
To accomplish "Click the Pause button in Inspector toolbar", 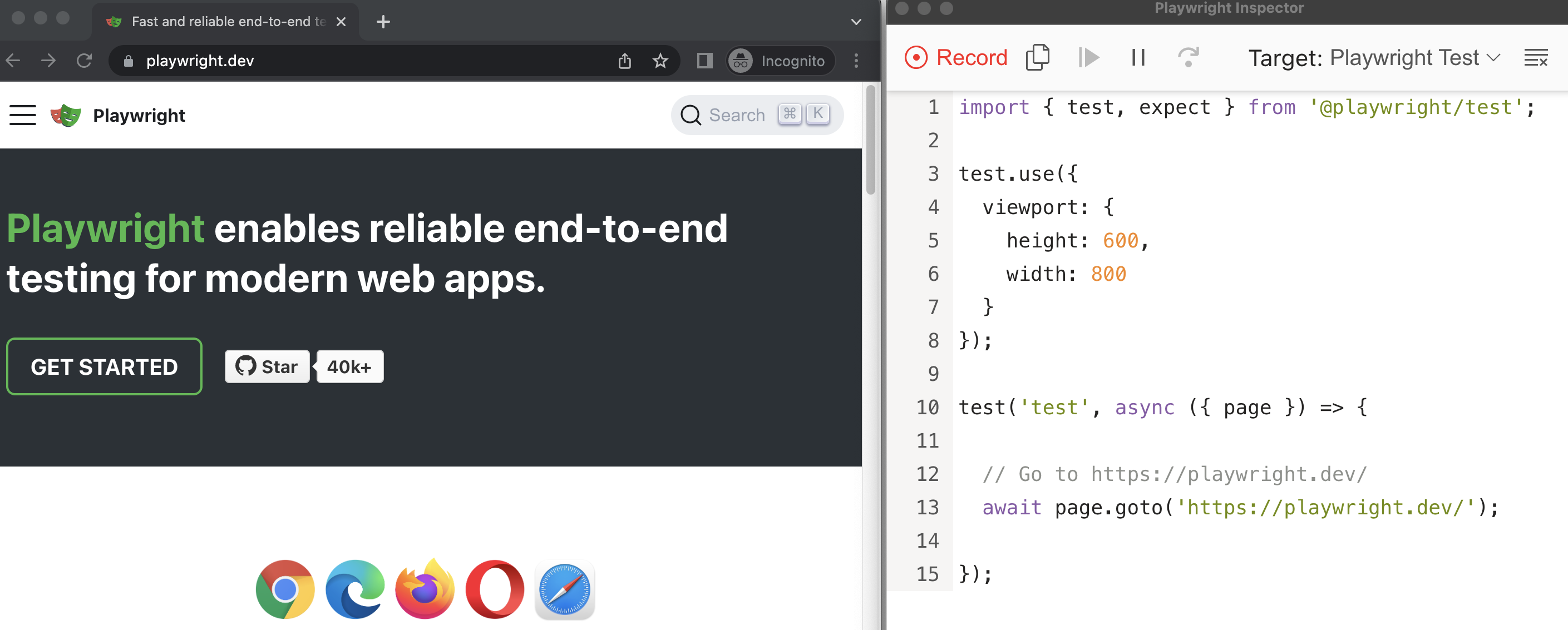I will (x=1138, y=58).
